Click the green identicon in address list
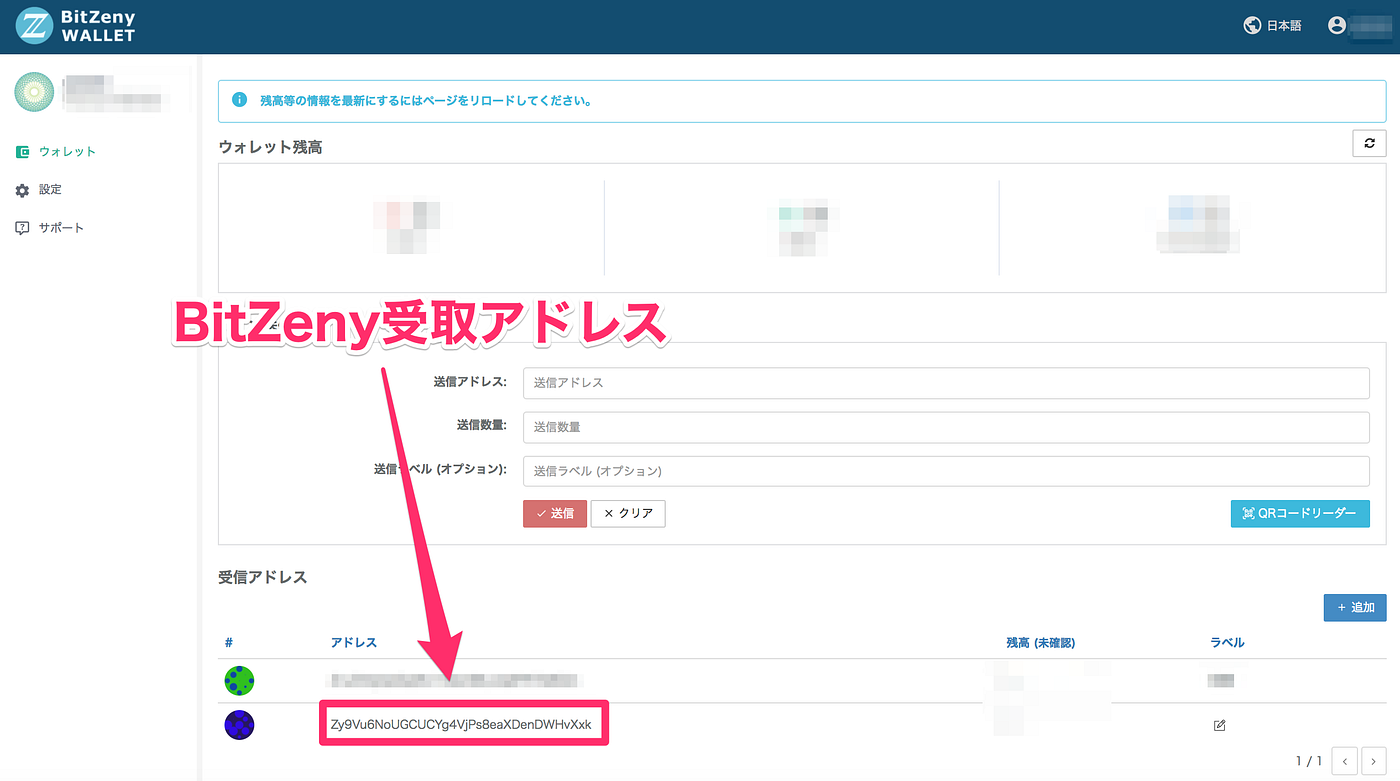 239,681
